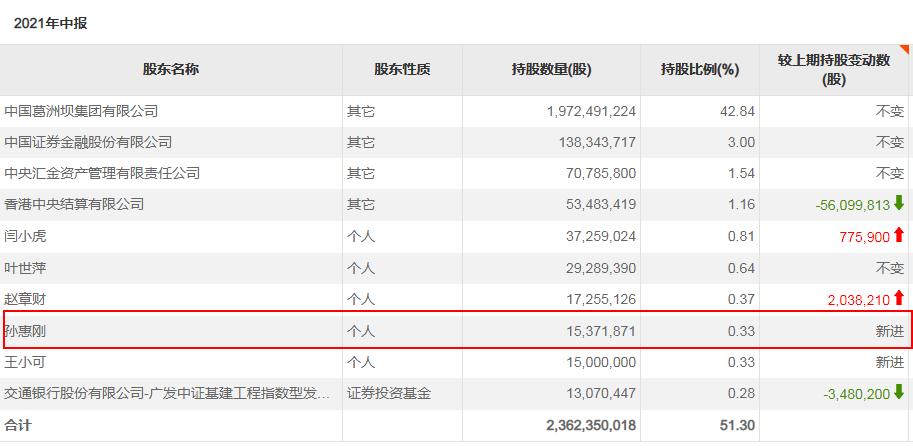Select 中央汇金资产管理有限责任公司 shareholder name

click(x=102, y=173)
